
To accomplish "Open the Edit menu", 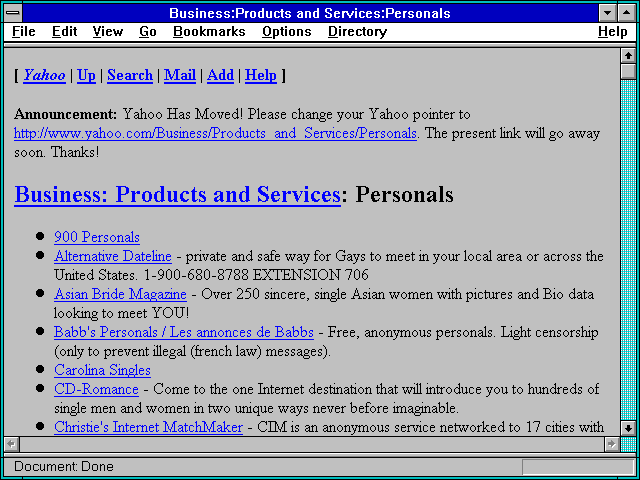I will point(64,32).
